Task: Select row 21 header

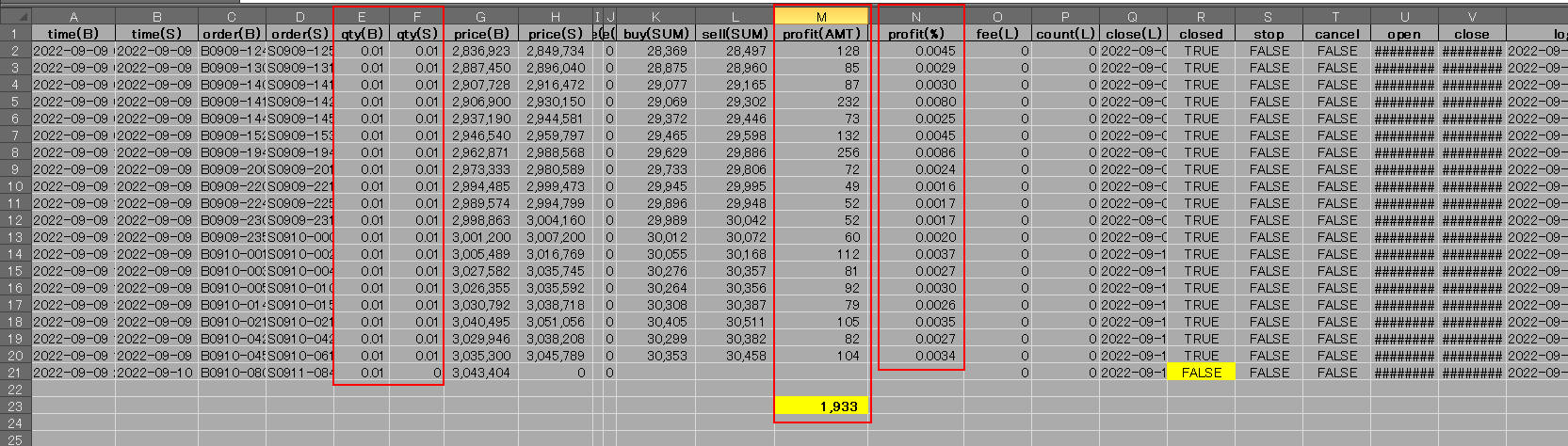Action: [x=16, y=373]
